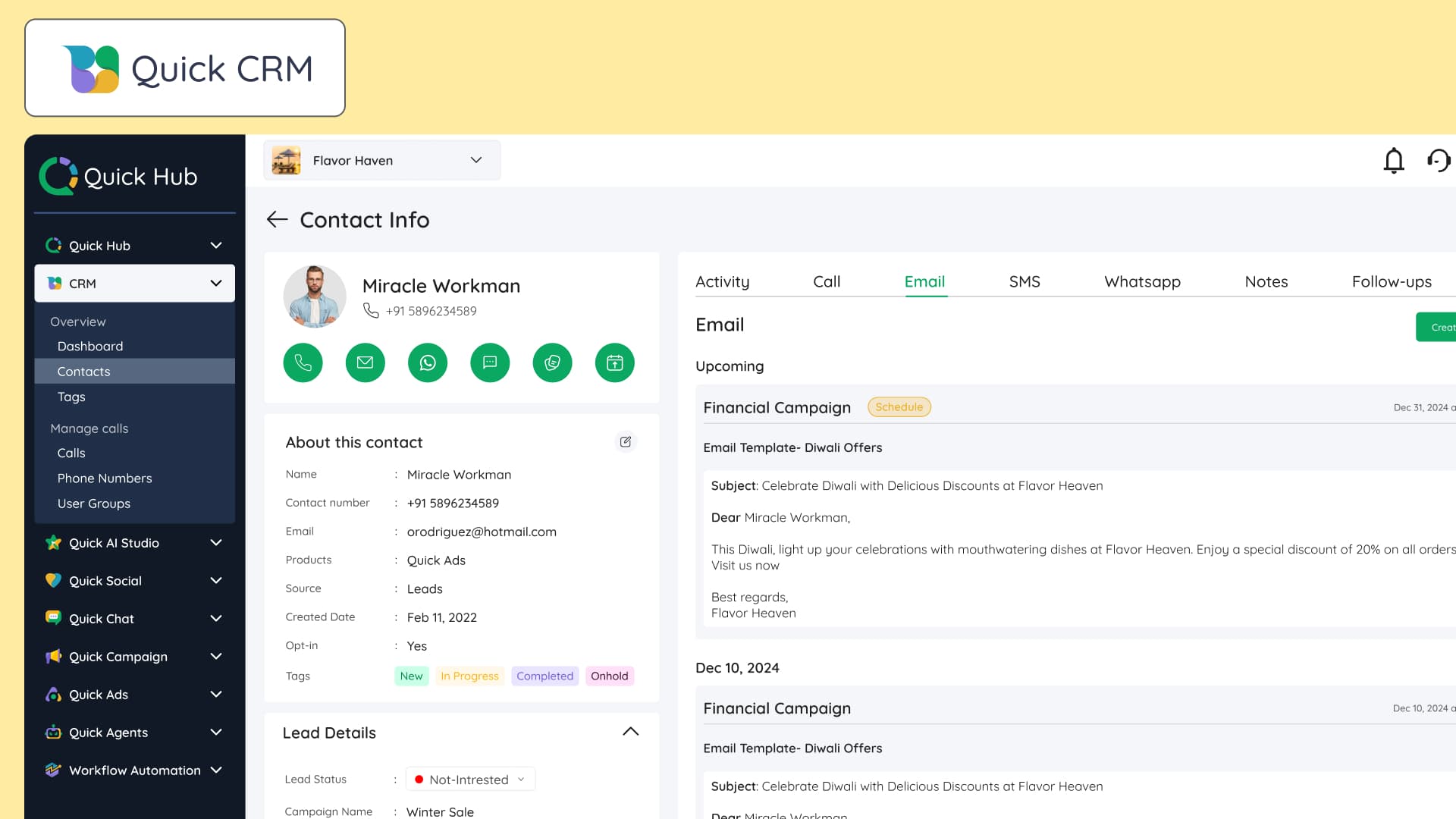Select the SMS chat bubble icon
The width and height of the screenshot is (1456, 819).
(x=490, y=362)
